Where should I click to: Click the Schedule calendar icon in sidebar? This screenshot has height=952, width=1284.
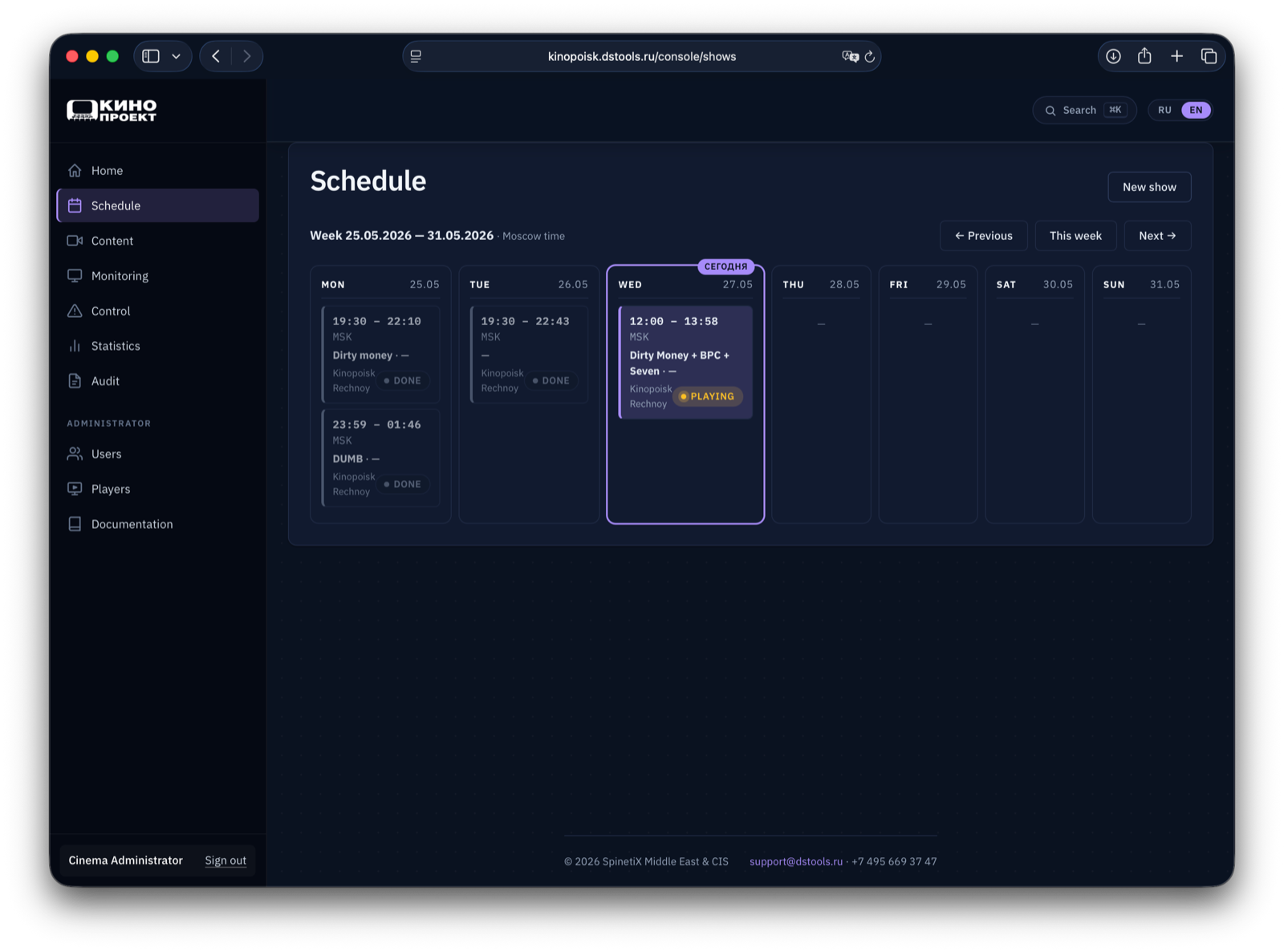pos(75,205)
